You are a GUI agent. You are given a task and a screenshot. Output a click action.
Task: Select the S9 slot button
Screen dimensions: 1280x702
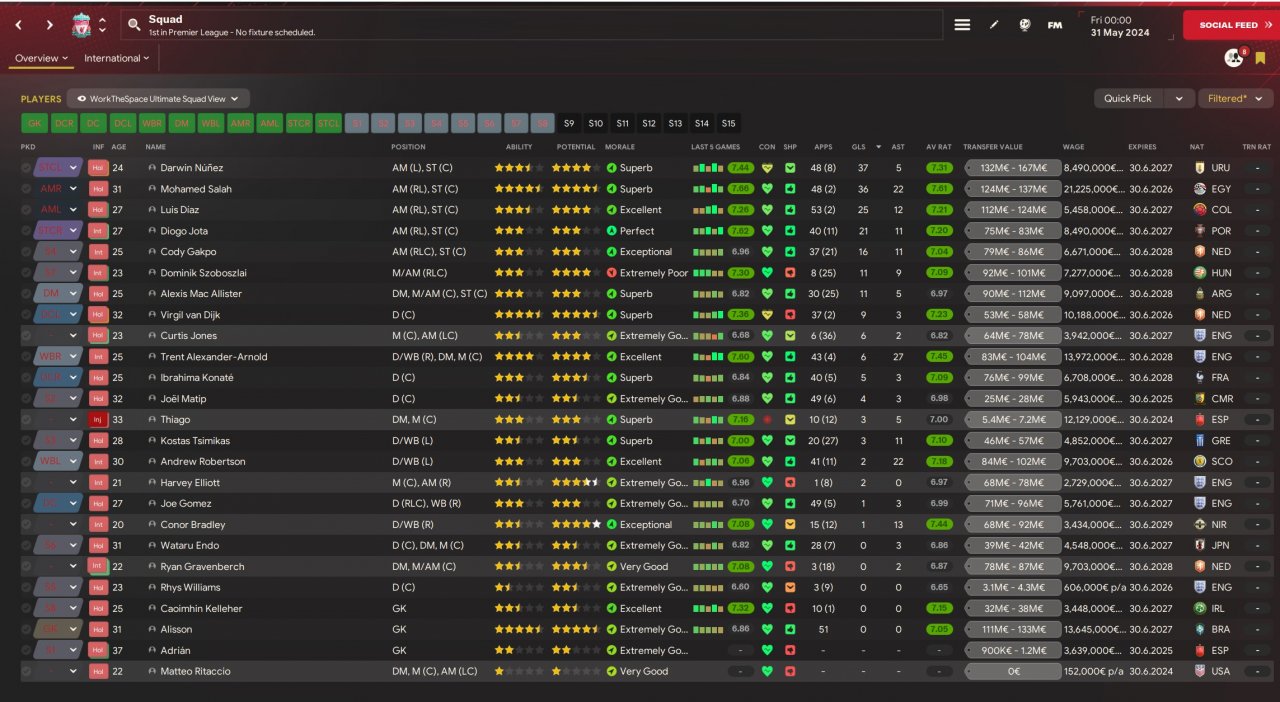569,123
